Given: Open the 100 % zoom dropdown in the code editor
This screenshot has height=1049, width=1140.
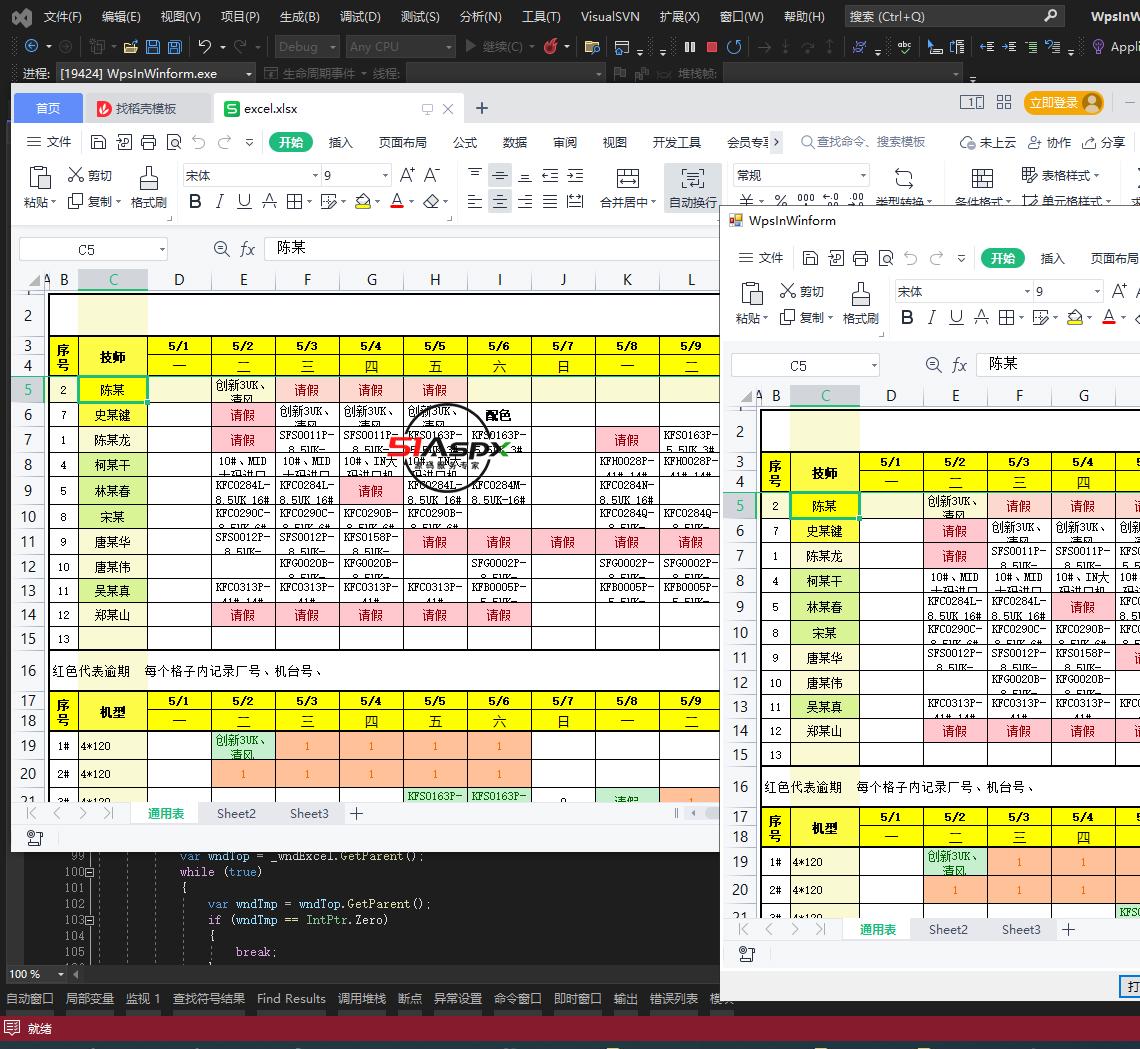Looking at the screenshot, I should click(60, 974).
